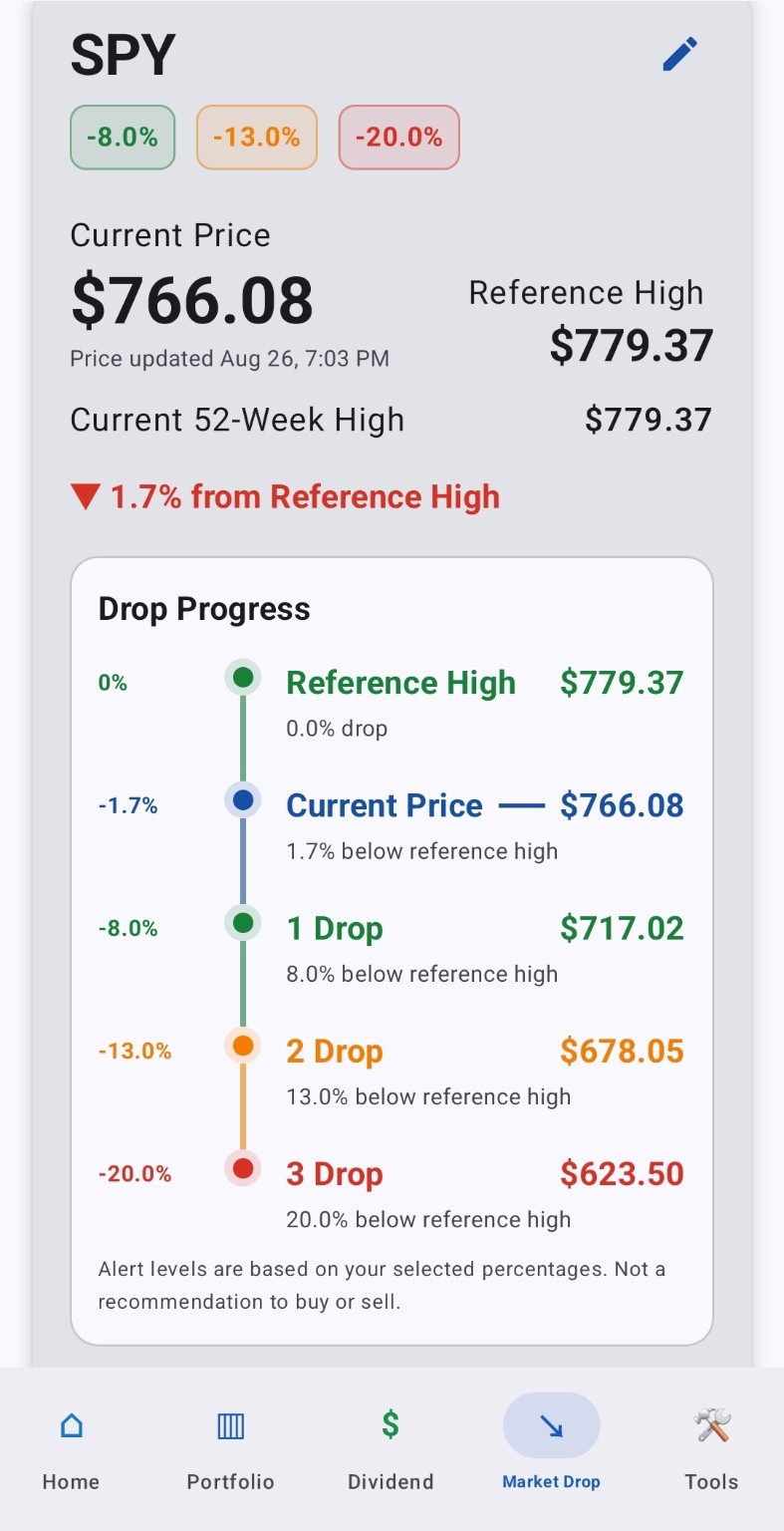Open the Portfolio tab label

tap(230, 1481)
